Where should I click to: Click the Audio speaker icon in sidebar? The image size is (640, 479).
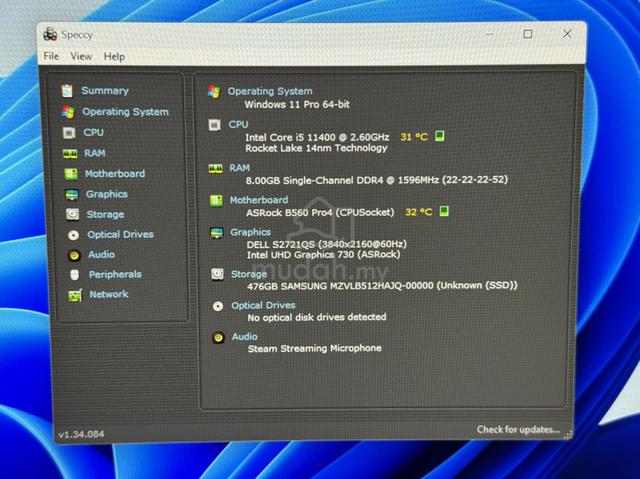point(74,255)
